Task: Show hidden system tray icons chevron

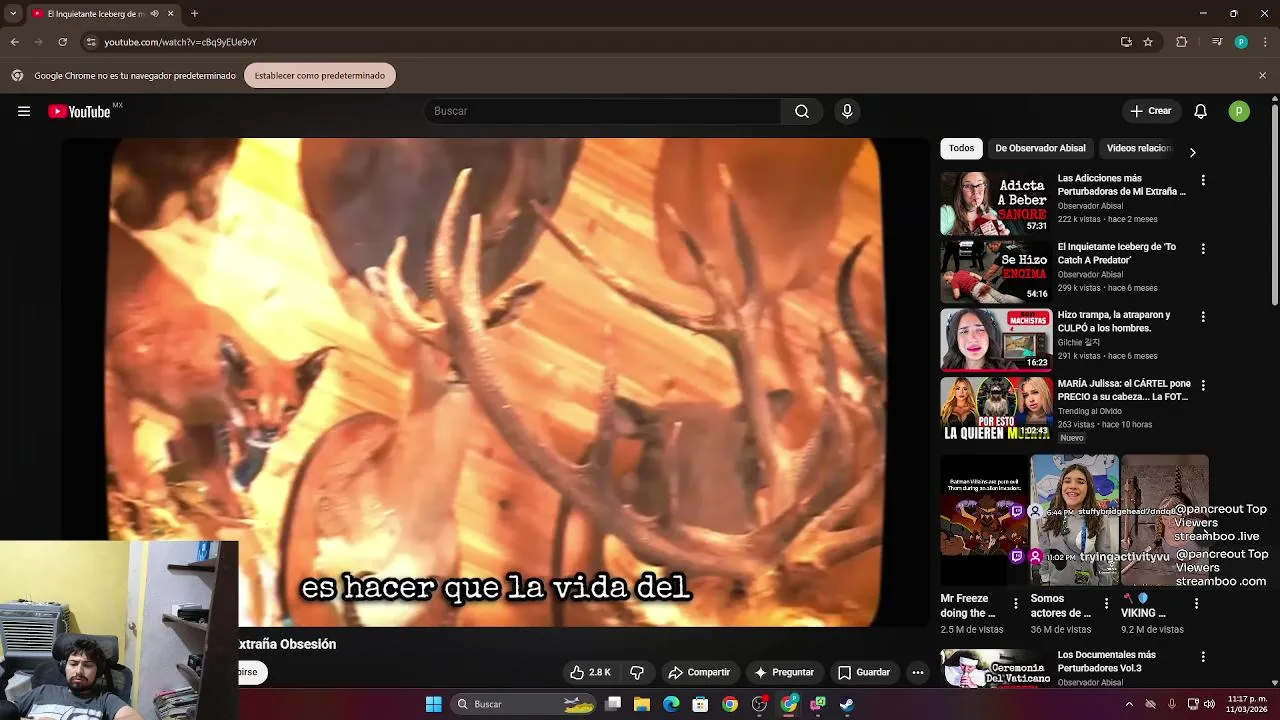Action: 1129,704
